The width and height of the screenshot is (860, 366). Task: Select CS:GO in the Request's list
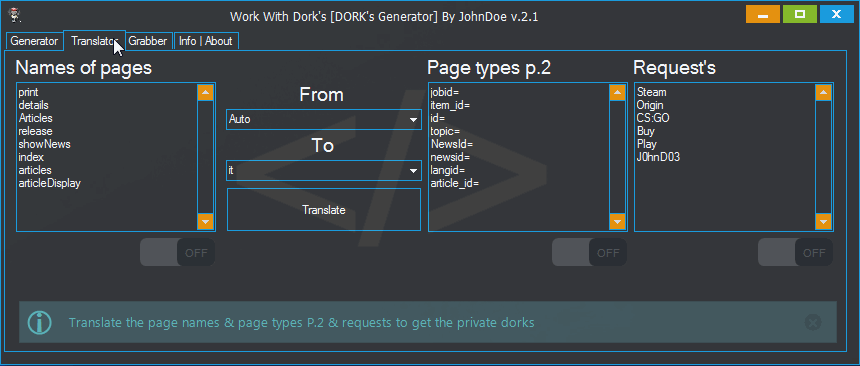pos(653,118)
